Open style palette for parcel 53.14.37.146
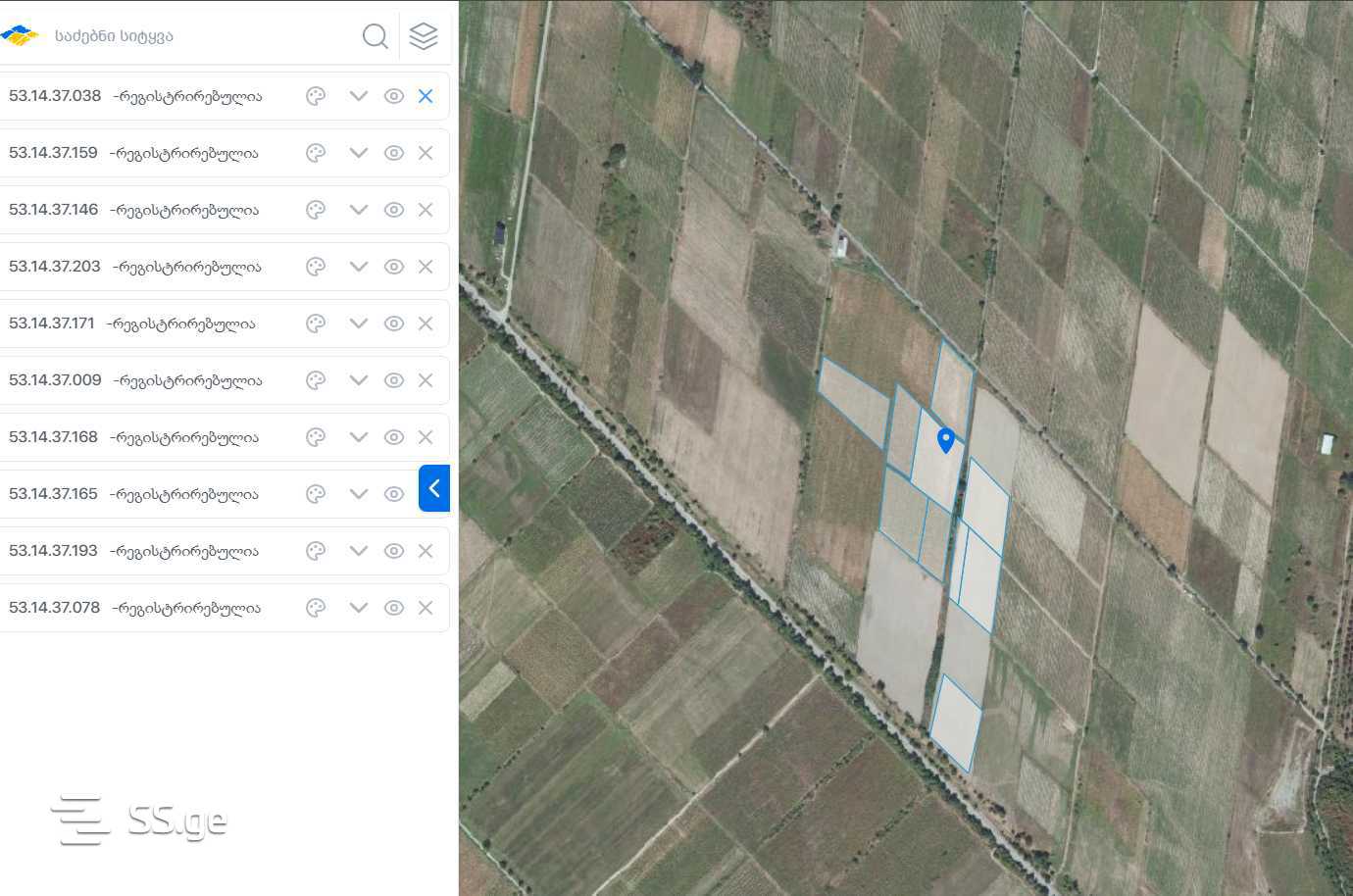Viewport: 1353px width, 896px height. tap(316, 210)
